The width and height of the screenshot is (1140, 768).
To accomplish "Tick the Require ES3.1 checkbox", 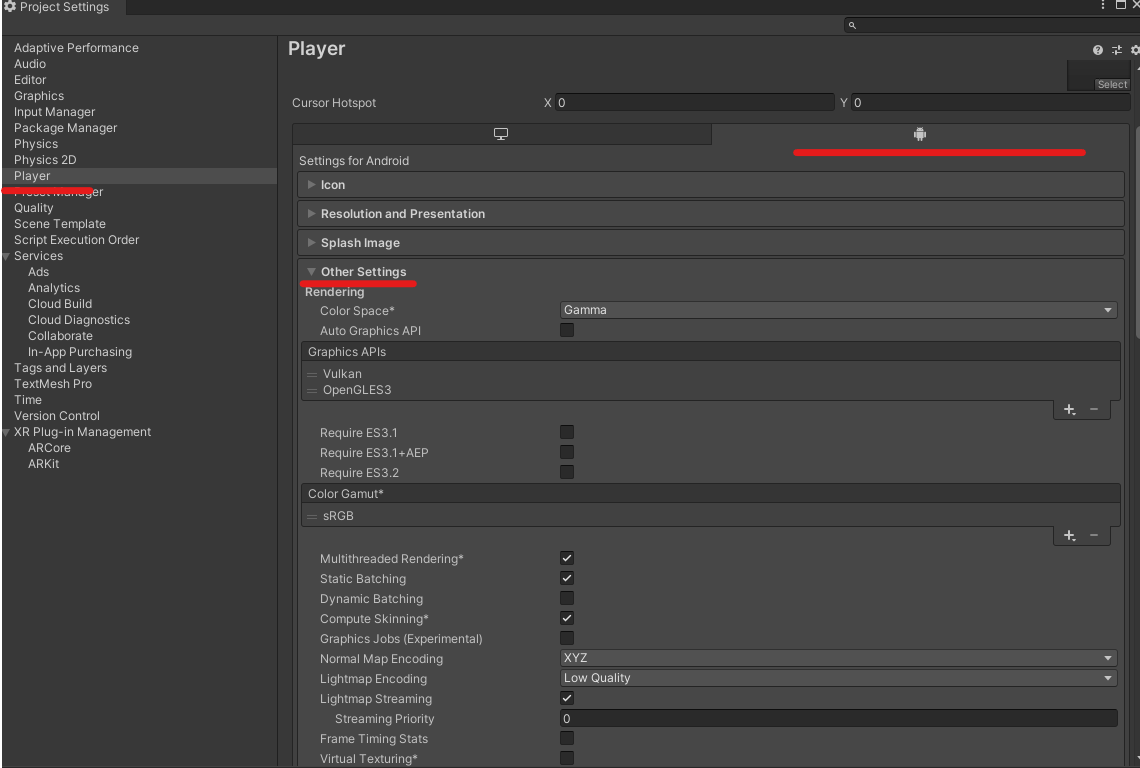I will click(x=567, y=432).
